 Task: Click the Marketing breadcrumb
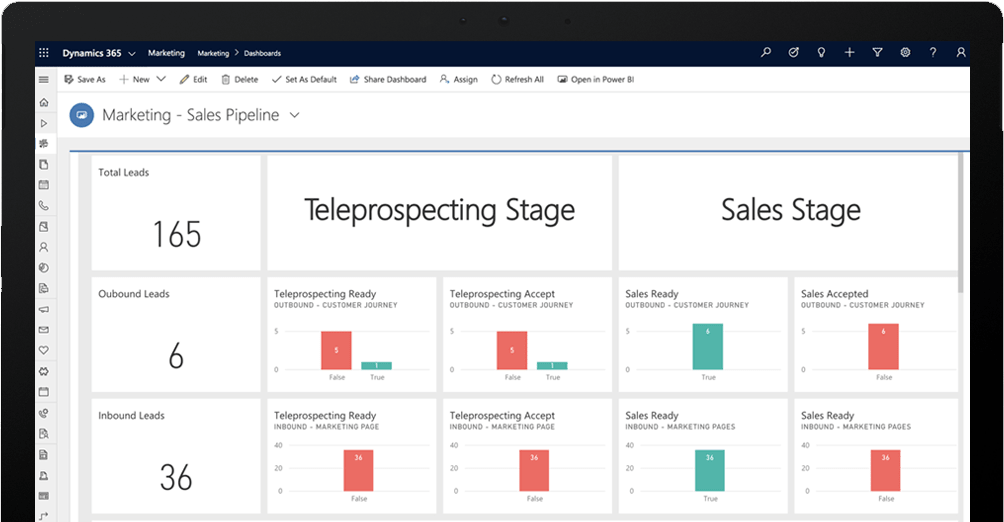click(x=213, y=53)
